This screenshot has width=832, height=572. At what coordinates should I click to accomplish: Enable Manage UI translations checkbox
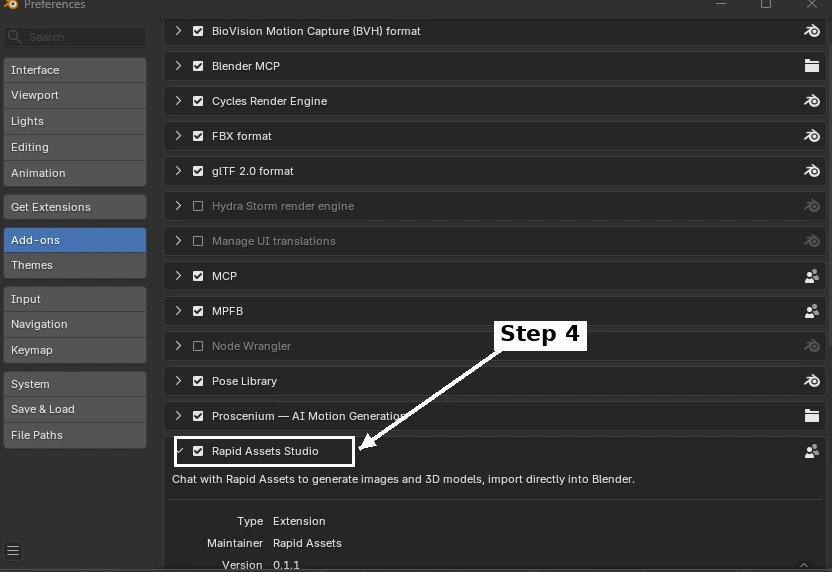point(198,241)
